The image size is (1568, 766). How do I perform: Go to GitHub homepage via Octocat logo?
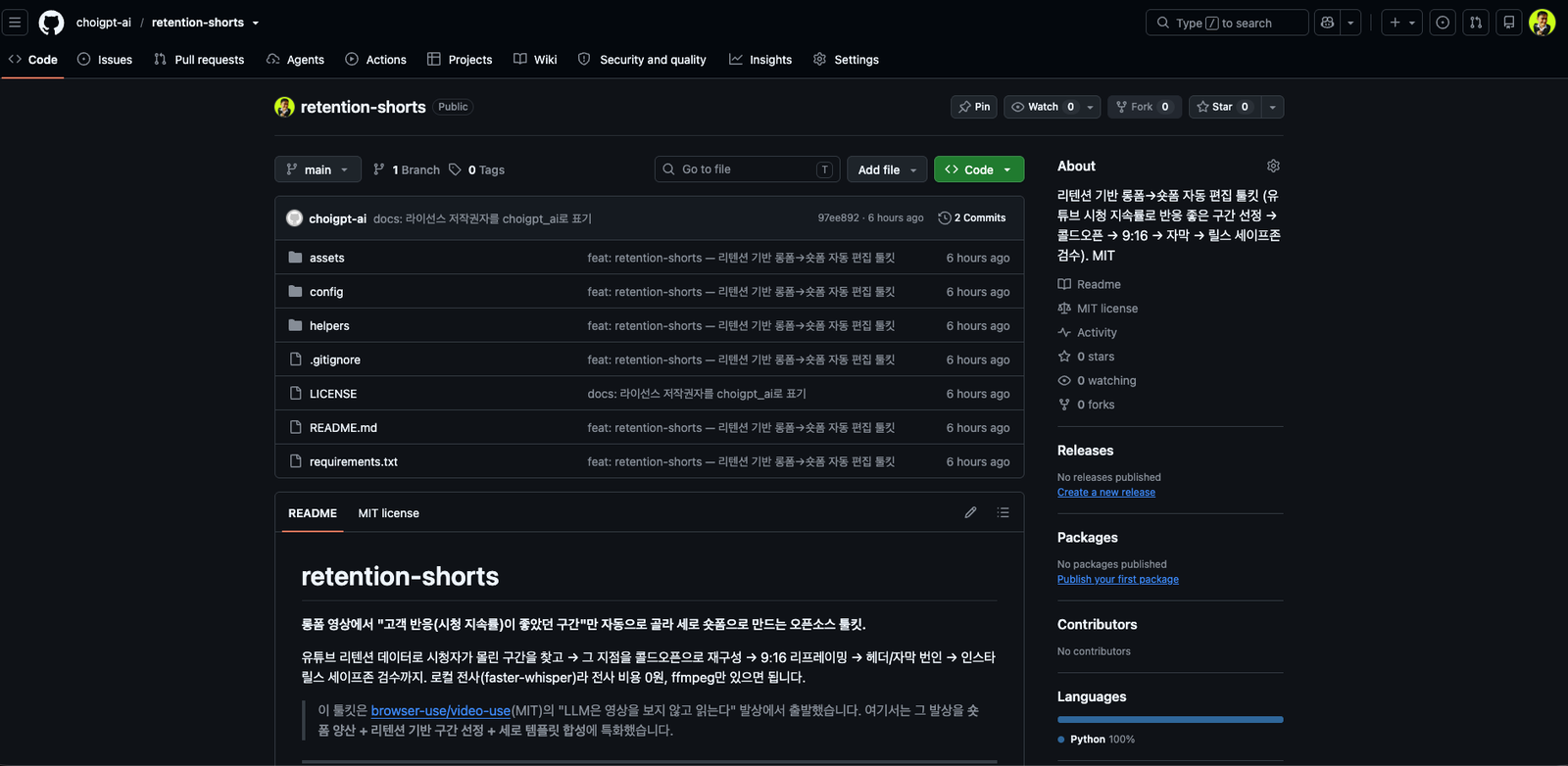51,23
